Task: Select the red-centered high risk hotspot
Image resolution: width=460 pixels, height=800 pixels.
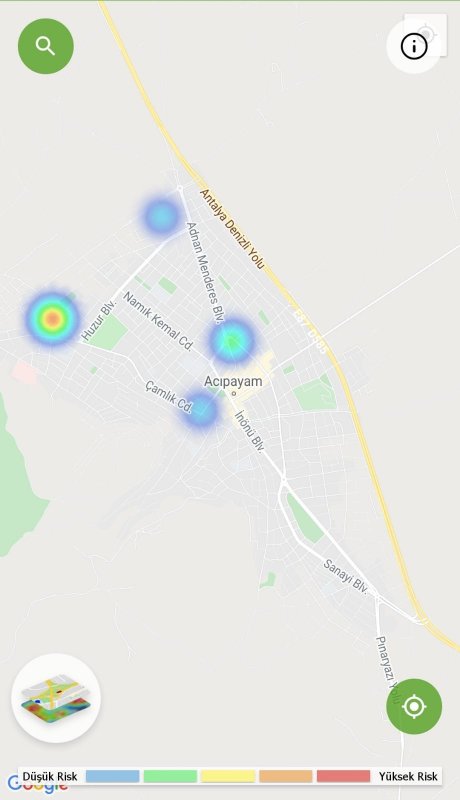Action: click(52, 318)
